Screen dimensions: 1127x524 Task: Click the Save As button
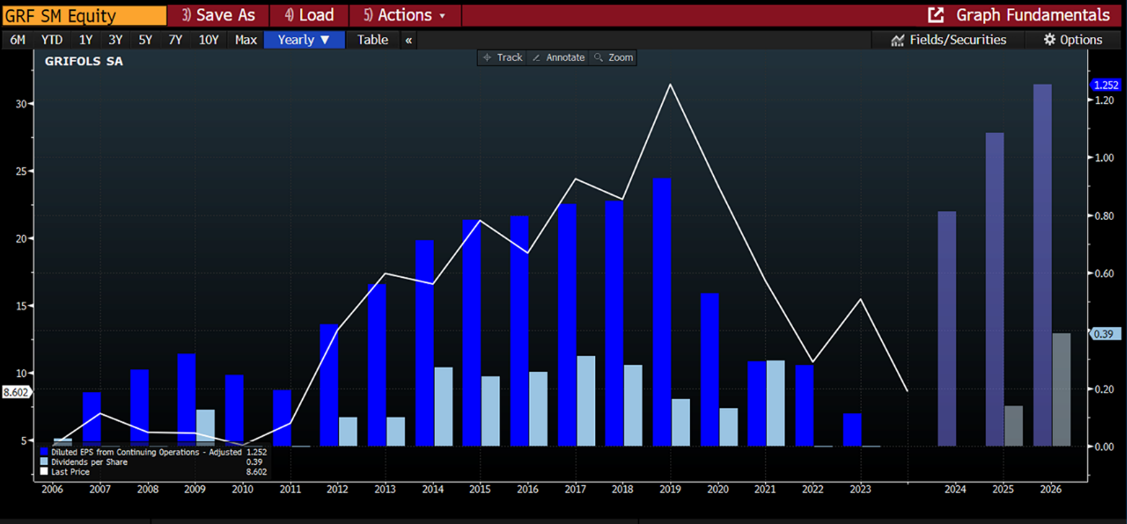218,15
